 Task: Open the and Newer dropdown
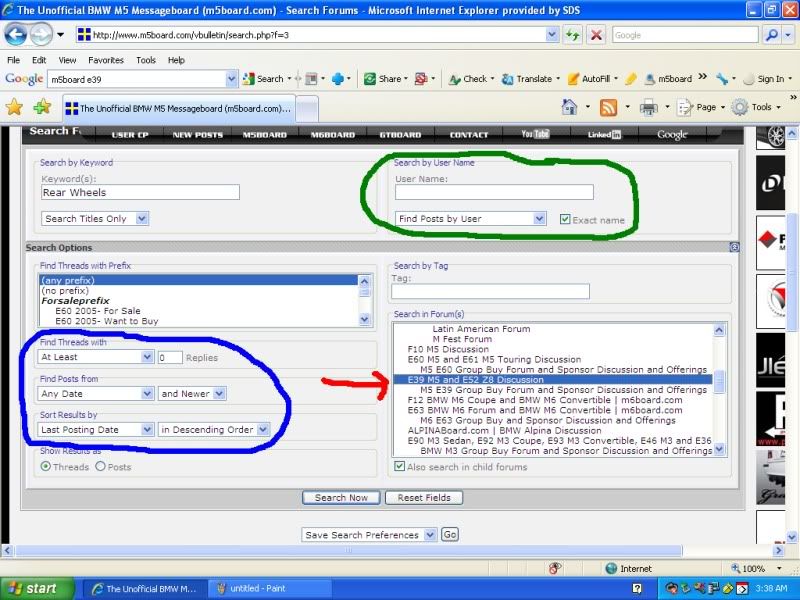[x=192, y=393]
